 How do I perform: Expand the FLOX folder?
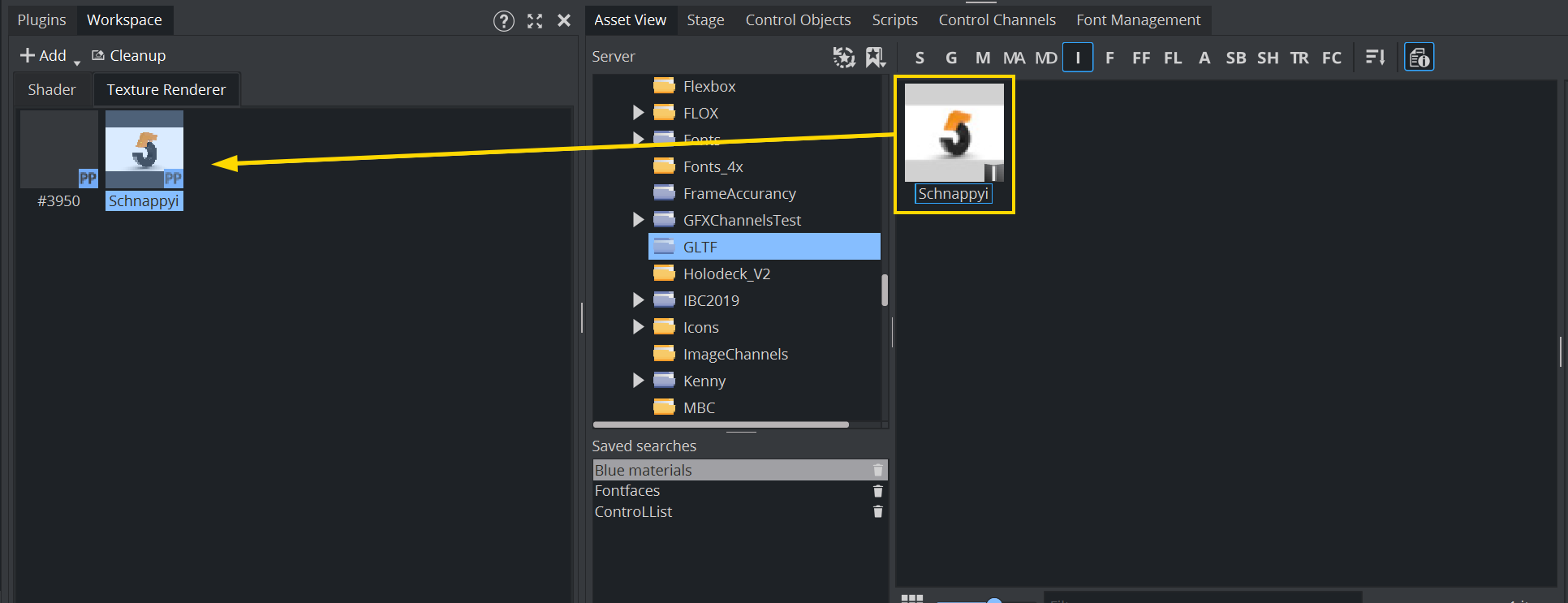coord(638,113)
